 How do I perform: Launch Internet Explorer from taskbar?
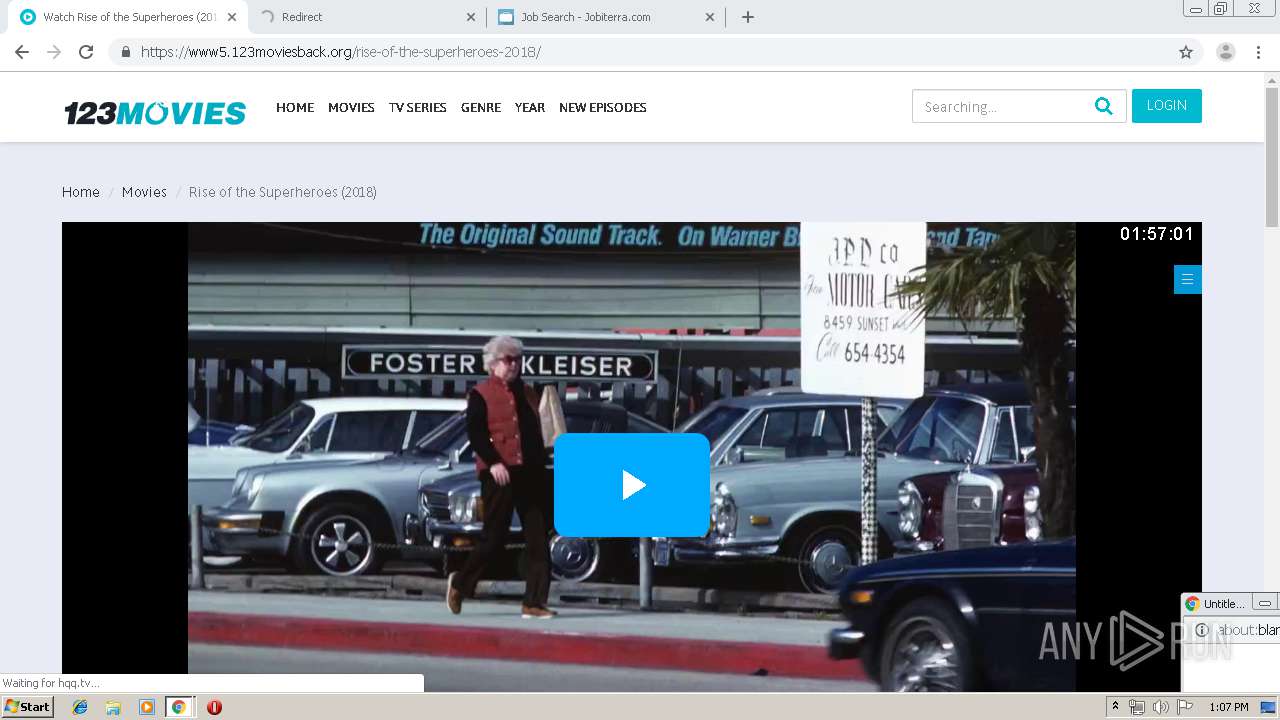[80, 707]
